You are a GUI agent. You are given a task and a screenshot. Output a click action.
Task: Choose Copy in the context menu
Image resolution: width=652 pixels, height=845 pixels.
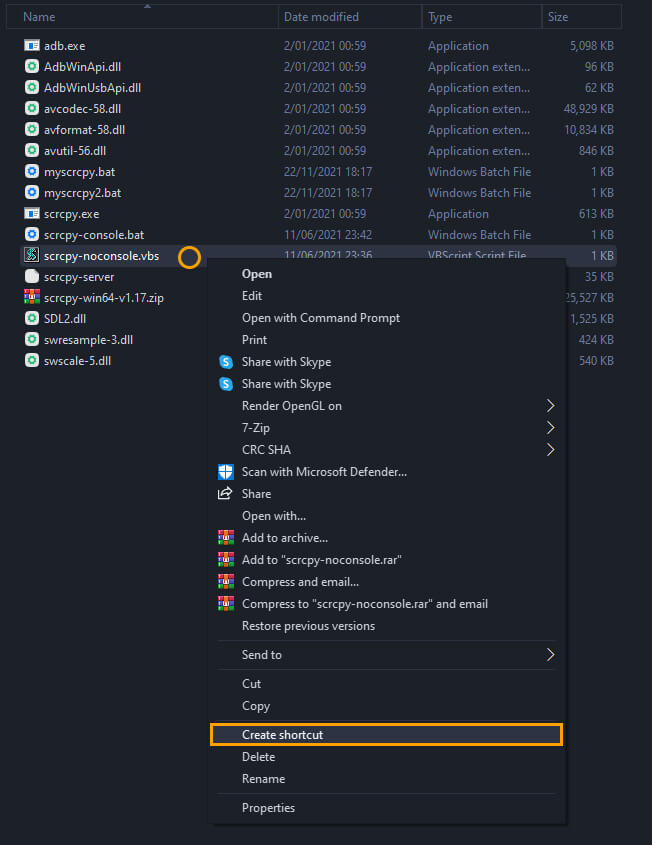pos(386,706)
